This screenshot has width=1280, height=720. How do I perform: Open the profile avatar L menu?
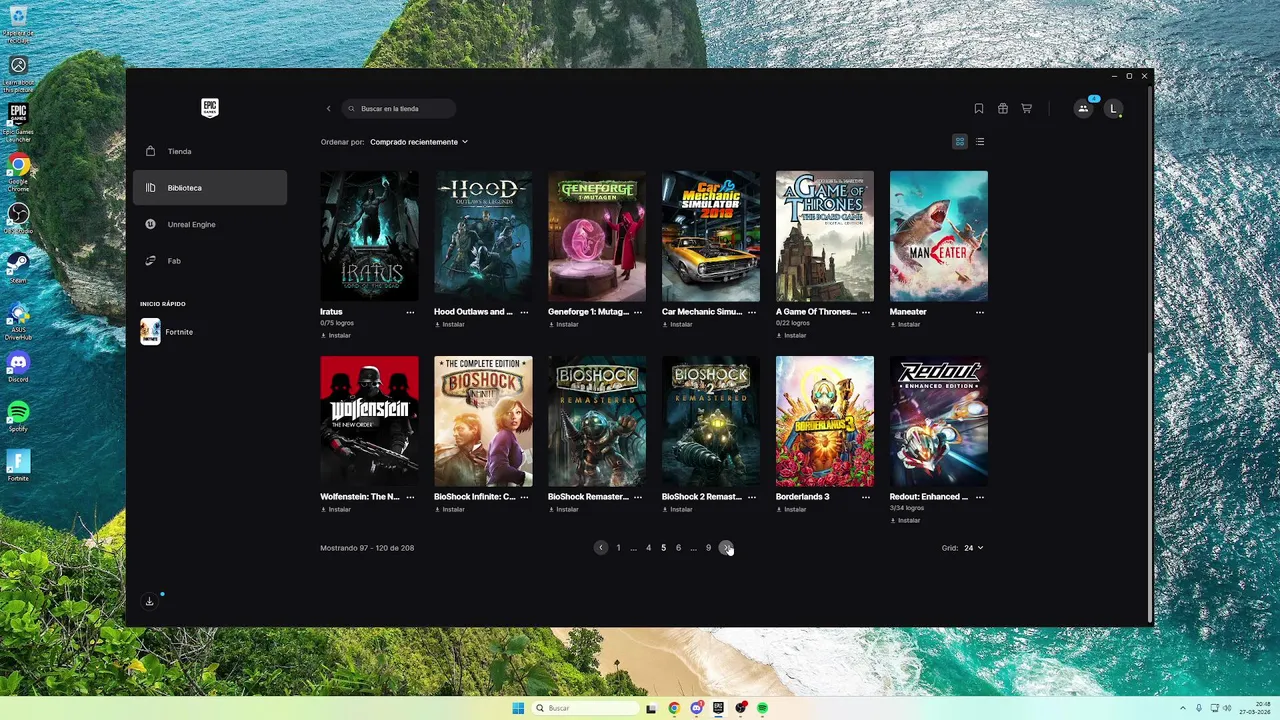pyautogui.click(x=1114, y=108)
